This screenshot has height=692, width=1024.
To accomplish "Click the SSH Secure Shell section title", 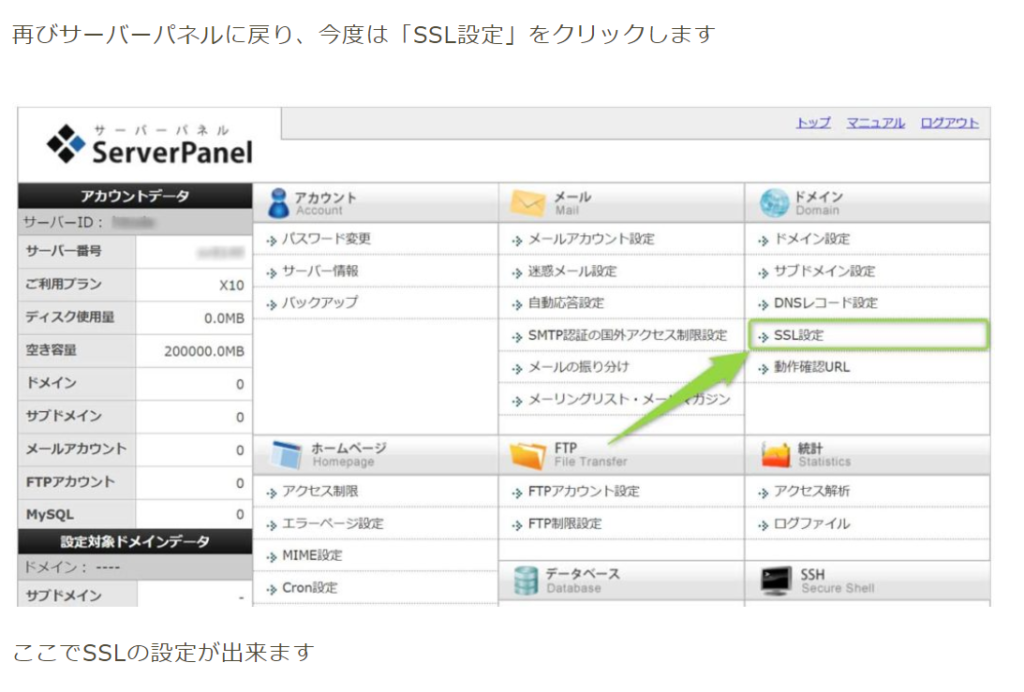I will click(837, 580).
